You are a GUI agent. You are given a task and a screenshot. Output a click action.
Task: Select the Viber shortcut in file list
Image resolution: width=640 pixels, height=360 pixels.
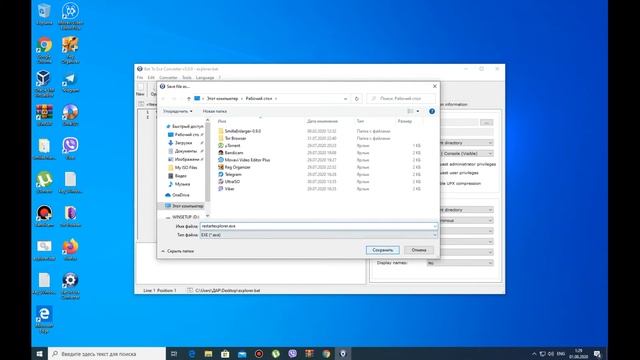(227, 189)
